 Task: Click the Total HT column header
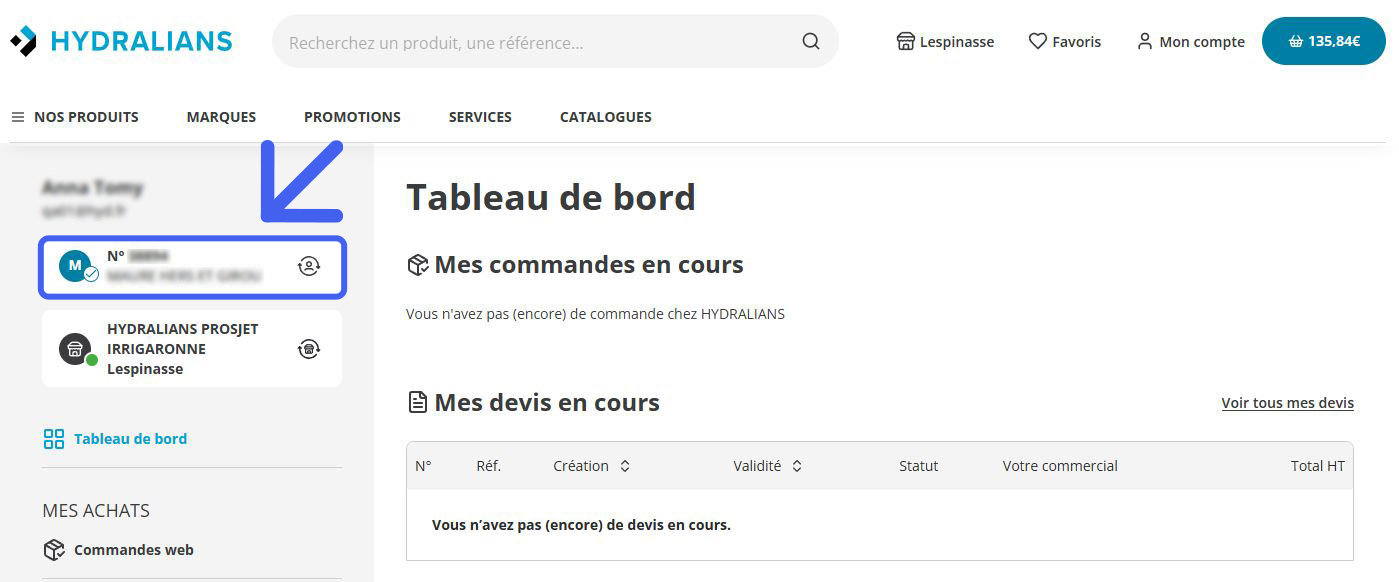pos(1318,466)
